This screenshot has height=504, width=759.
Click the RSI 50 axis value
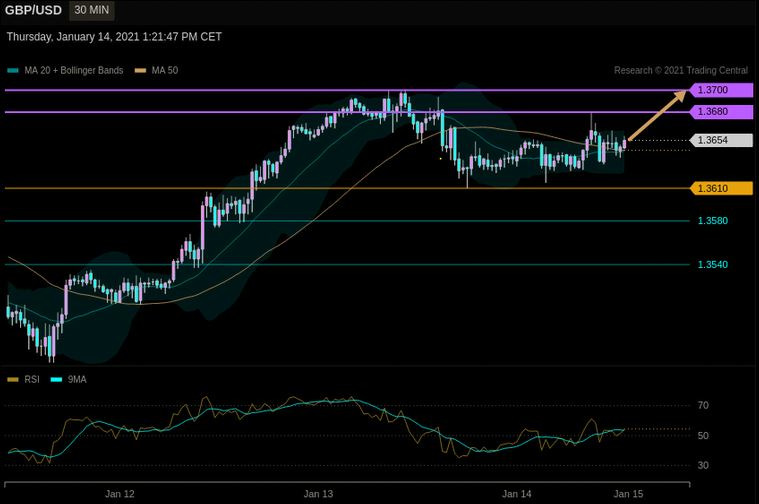pos(703,436)
